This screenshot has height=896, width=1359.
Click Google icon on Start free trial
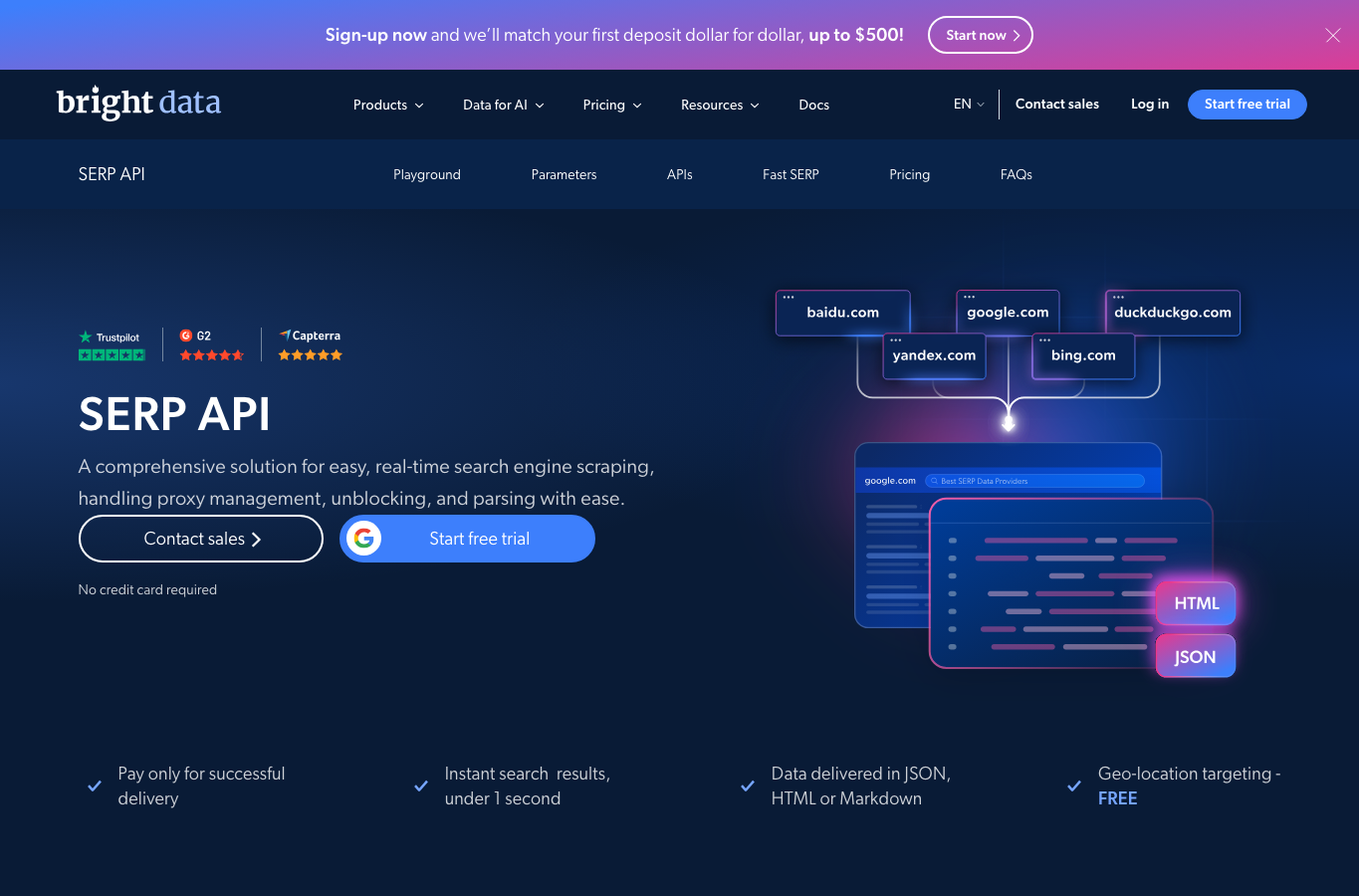364,539
